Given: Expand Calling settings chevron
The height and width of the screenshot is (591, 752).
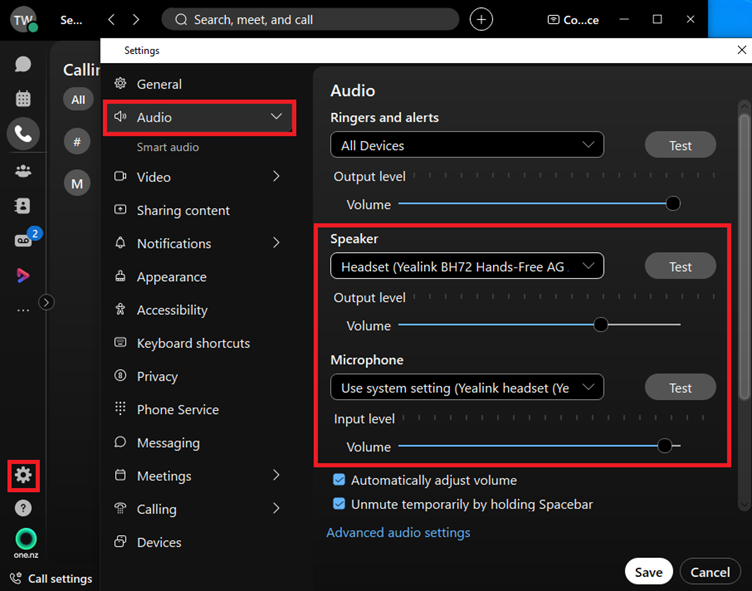Looking at the screenshot, I should click(276, 508).
